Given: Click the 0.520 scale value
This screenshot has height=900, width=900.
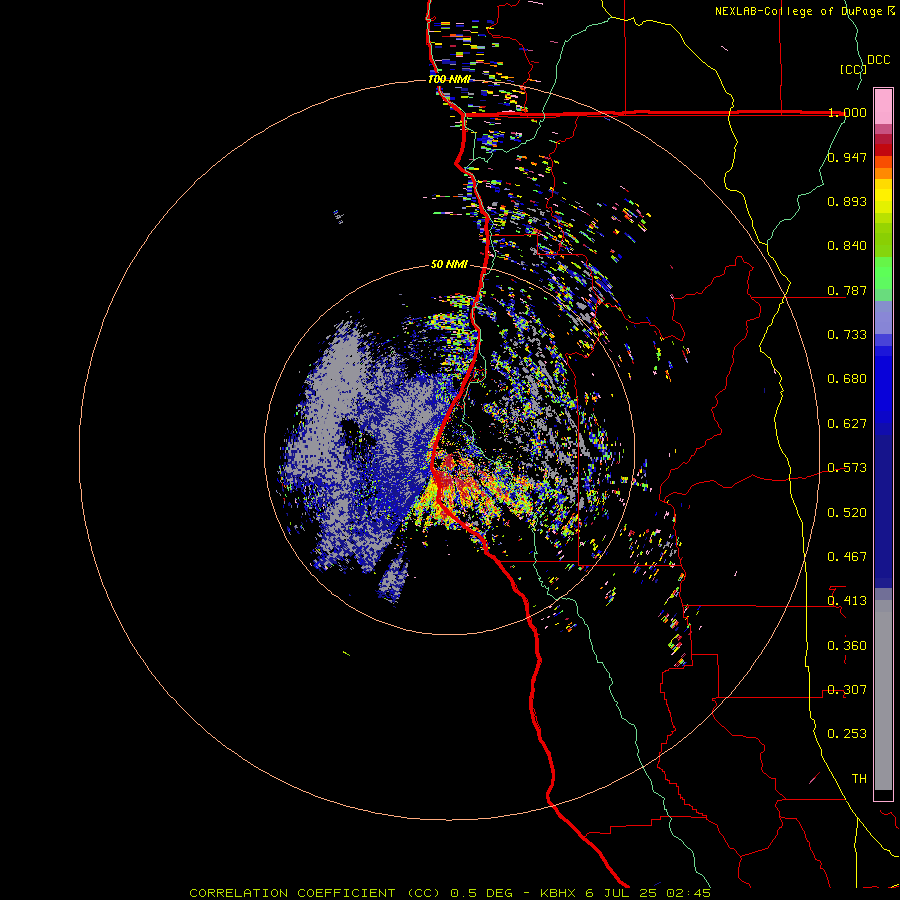Looking at the screenshot, I should (847, 513).
